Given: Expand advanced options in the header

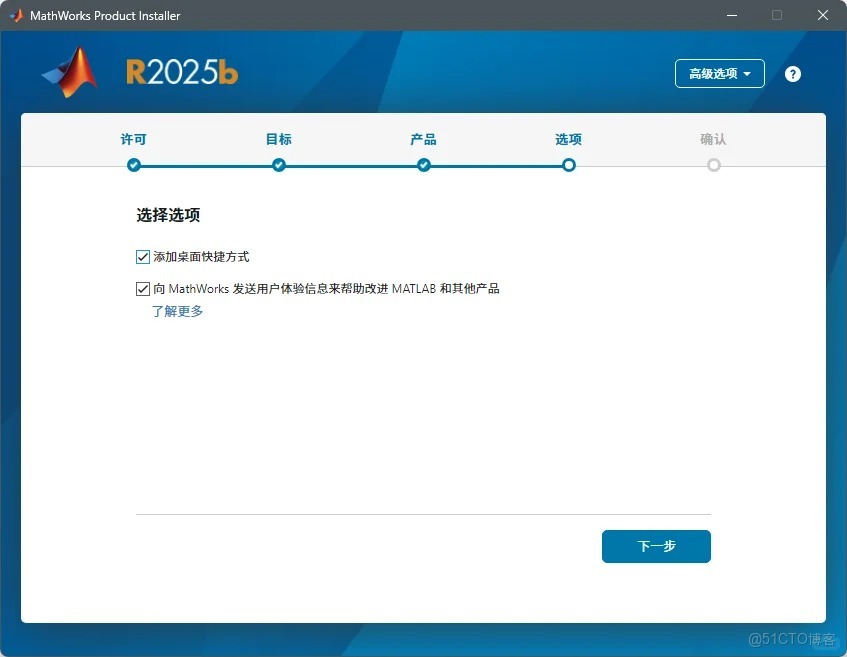Looking at the screenshot, I should [x=719, y=73].
